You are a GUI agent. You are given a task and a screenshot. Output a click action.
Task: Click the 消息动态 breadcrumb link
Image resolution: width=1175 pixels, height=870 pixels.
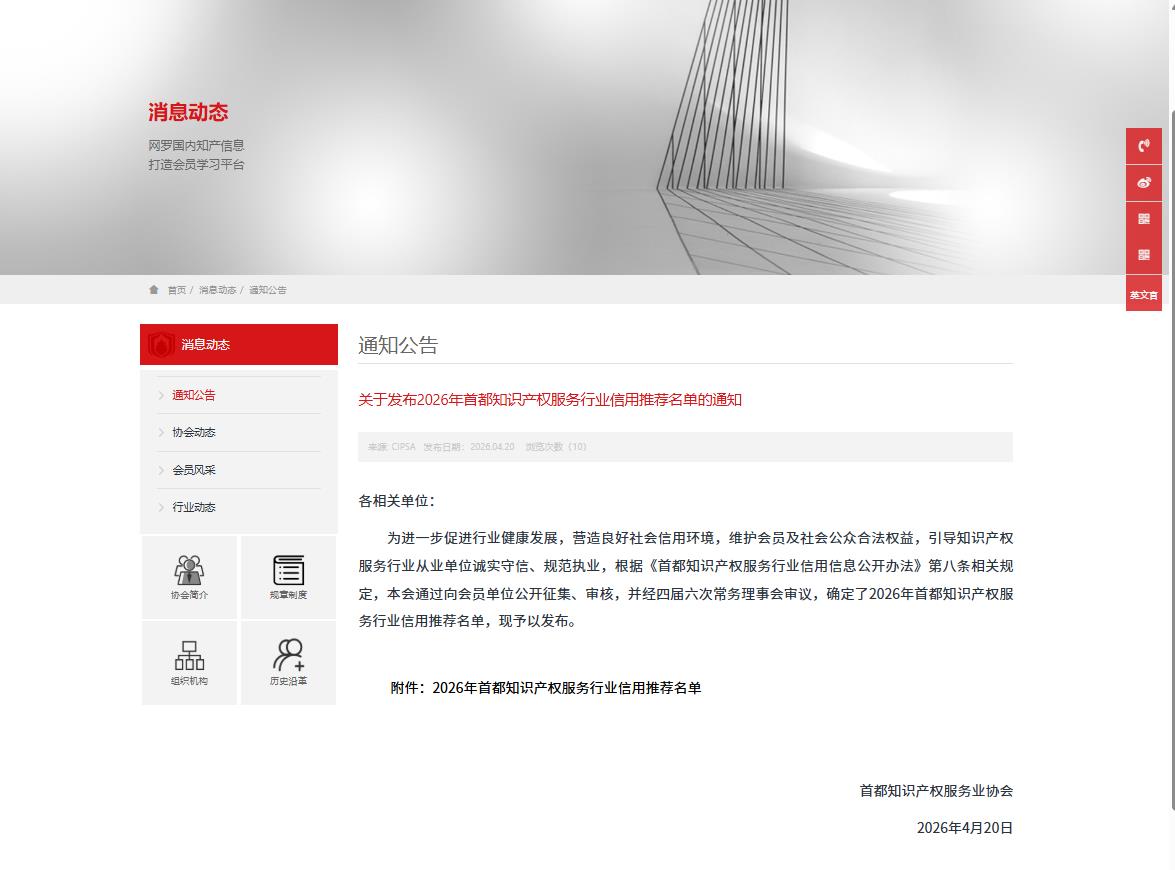pyautogui.click(x=217, y=290)
